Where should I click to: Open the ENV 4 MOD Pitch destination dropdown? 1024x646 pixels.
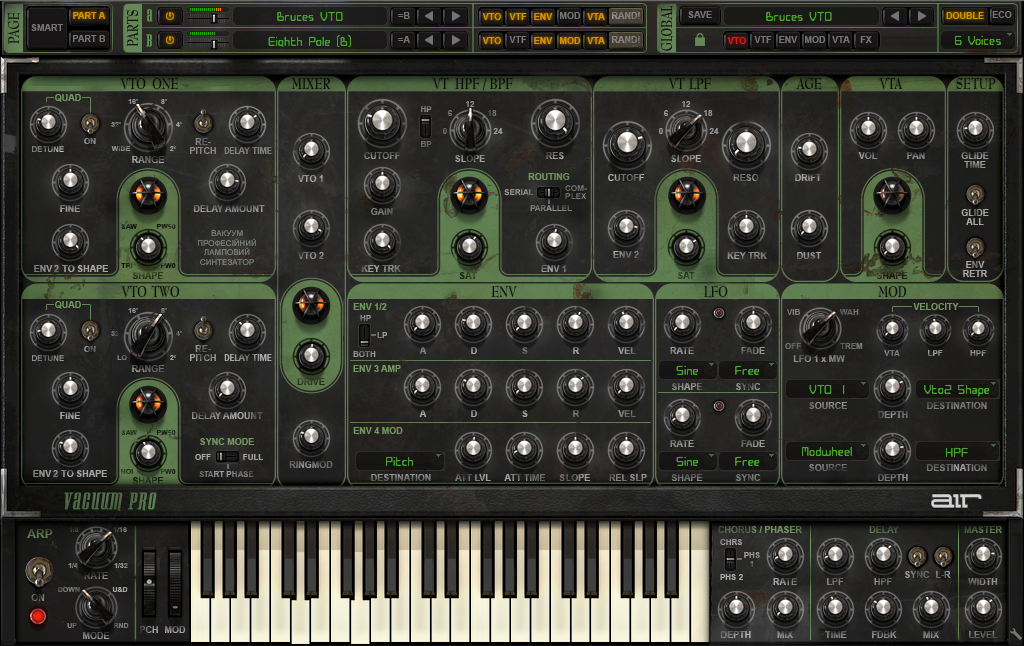399,461
